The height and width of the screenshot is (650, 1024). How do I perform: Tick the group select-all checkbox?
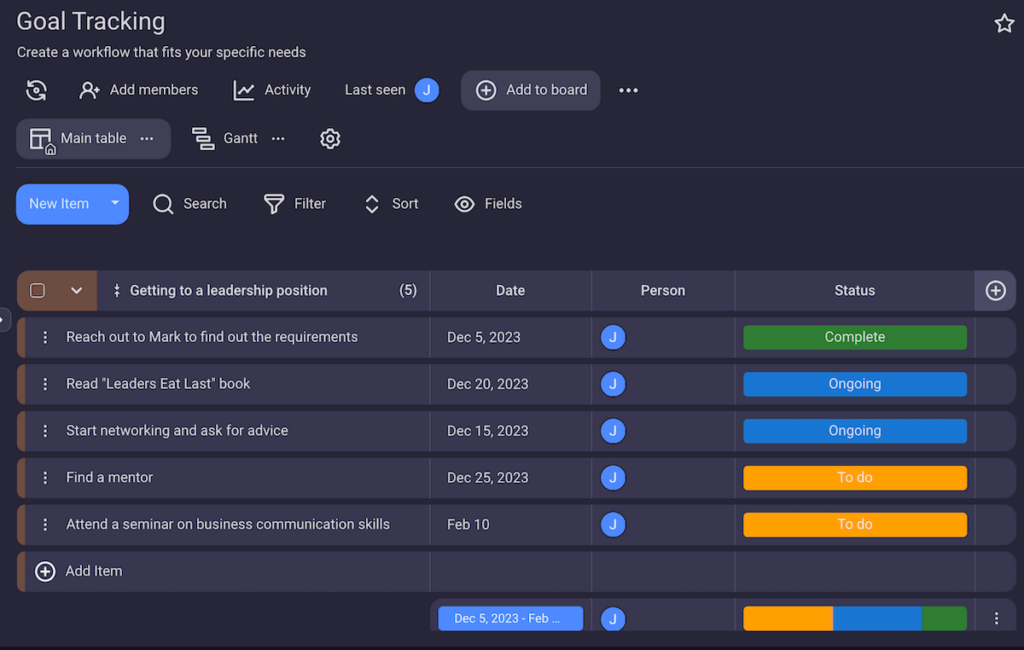coord(38,291)
